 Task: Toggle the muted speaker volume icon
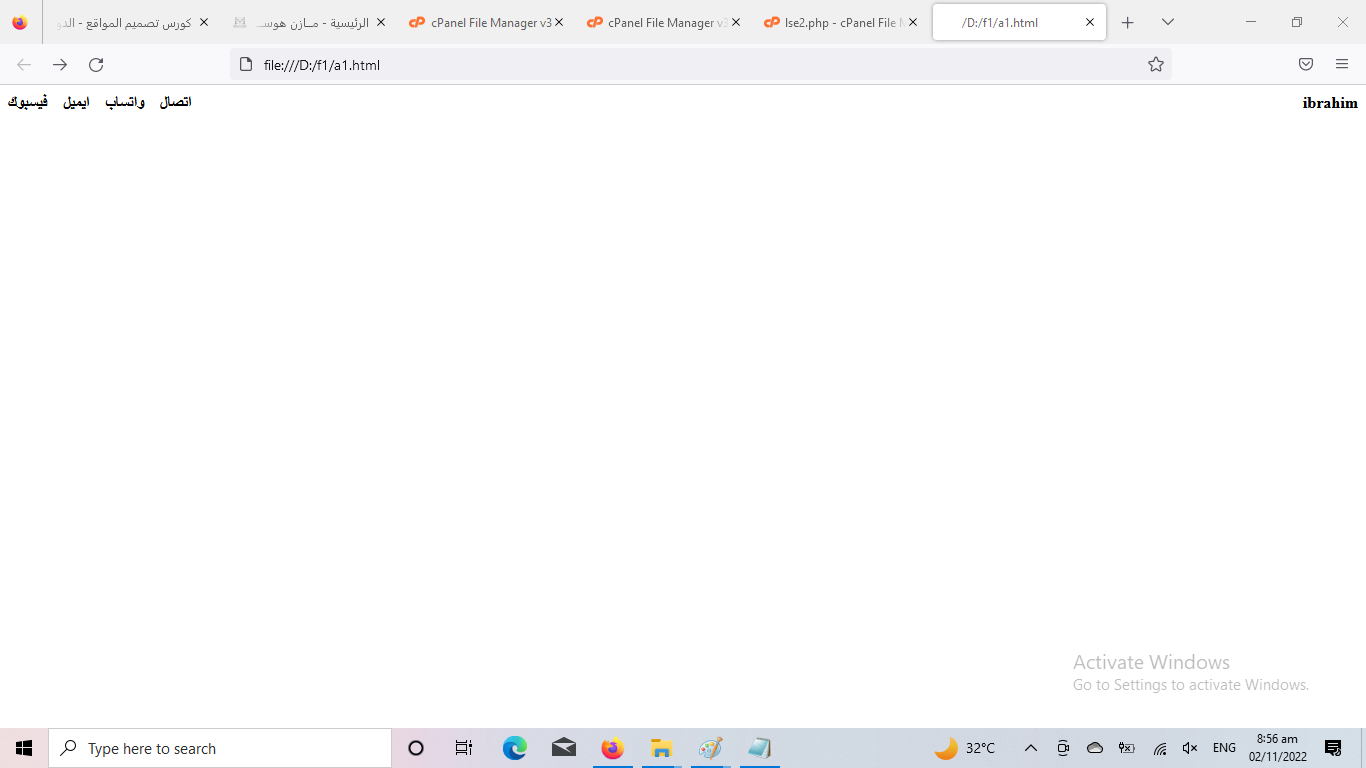1190,748
